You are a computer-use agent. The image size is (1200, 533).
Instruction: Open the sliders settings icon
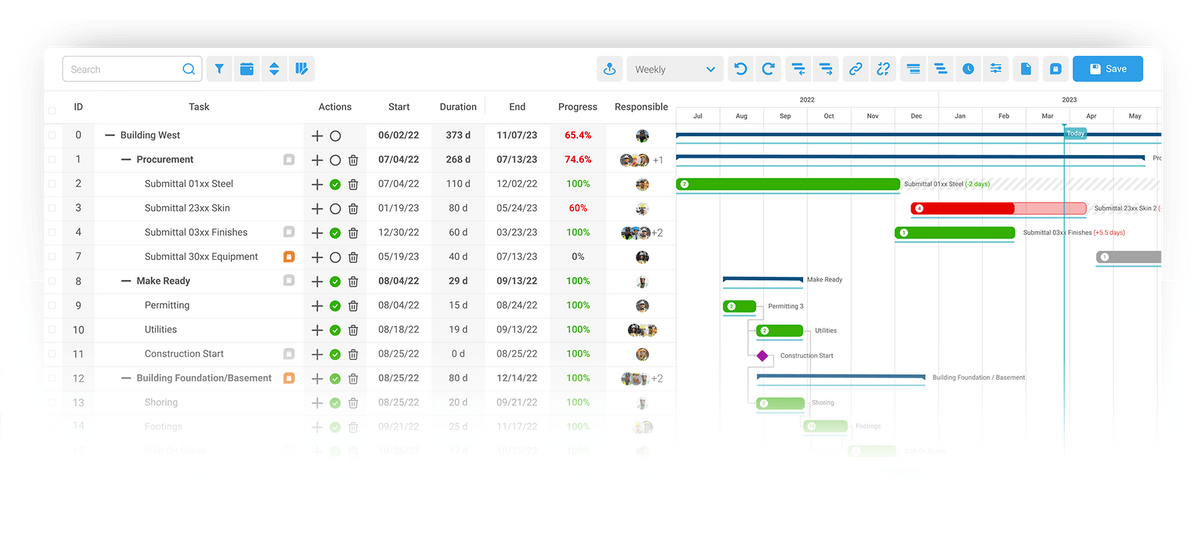click(996, 69)
